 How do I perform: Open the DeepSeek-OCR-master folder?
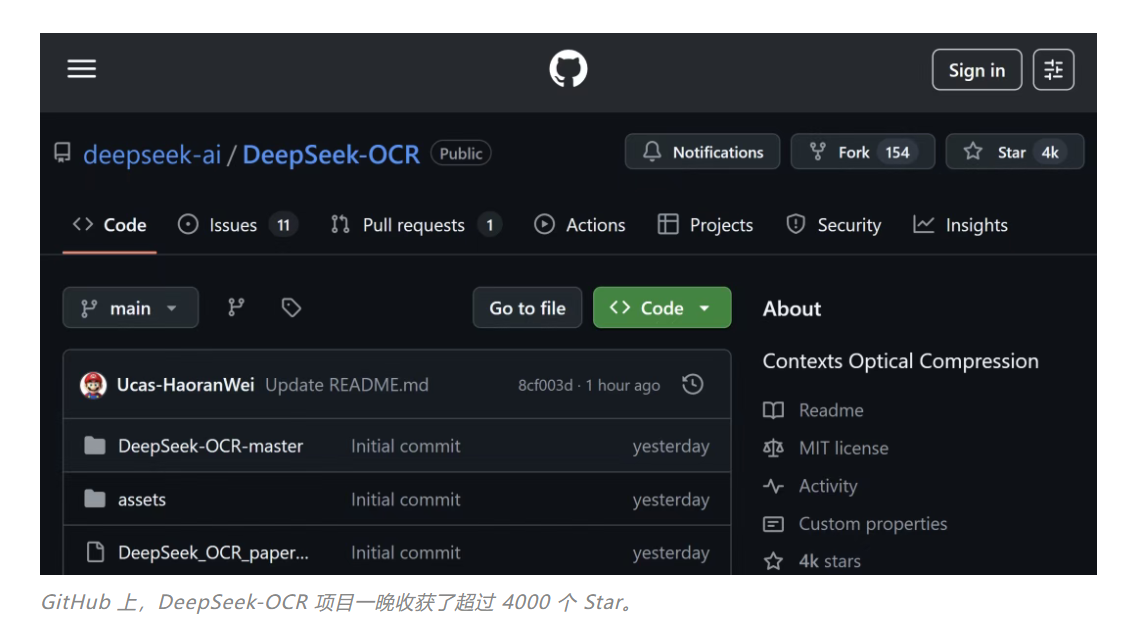point(210,446)
